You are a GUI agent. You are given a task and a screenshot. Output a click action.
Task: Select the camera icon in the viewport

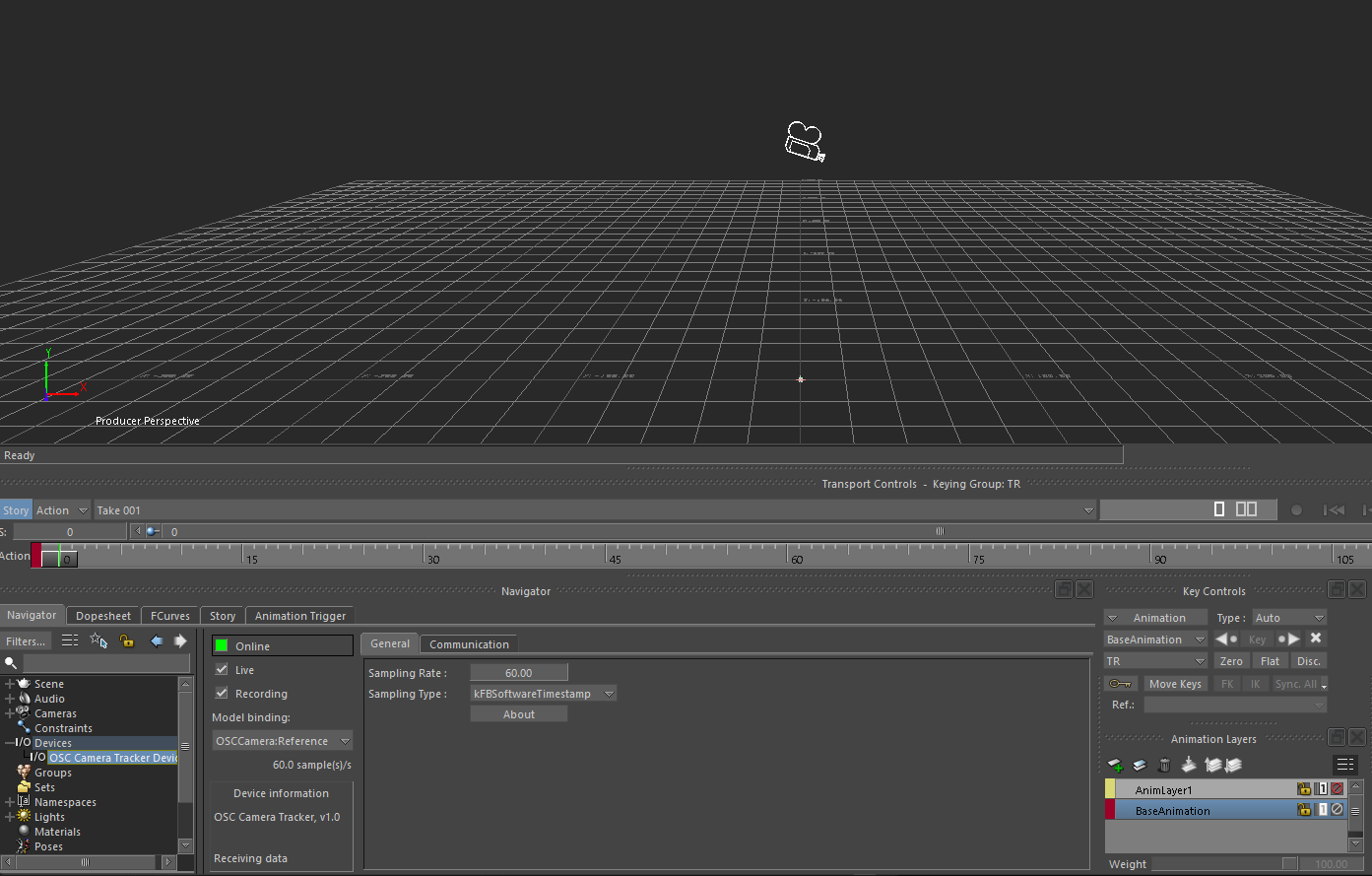coord(805,142)
